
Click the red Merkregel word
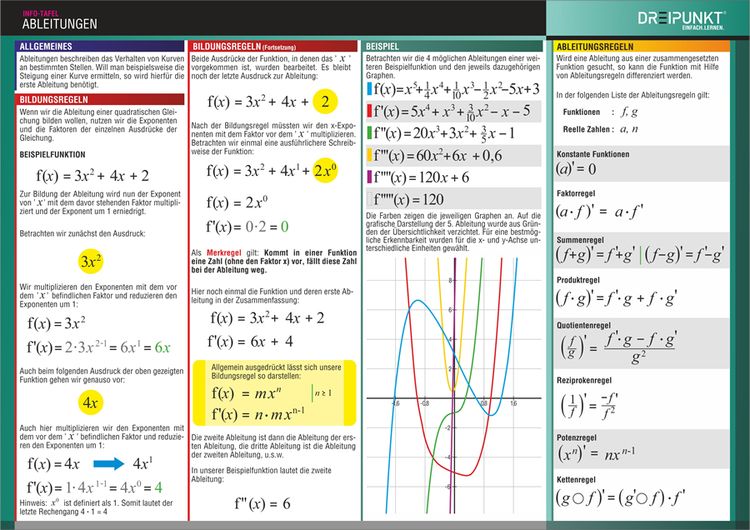(x=224, y=253)
